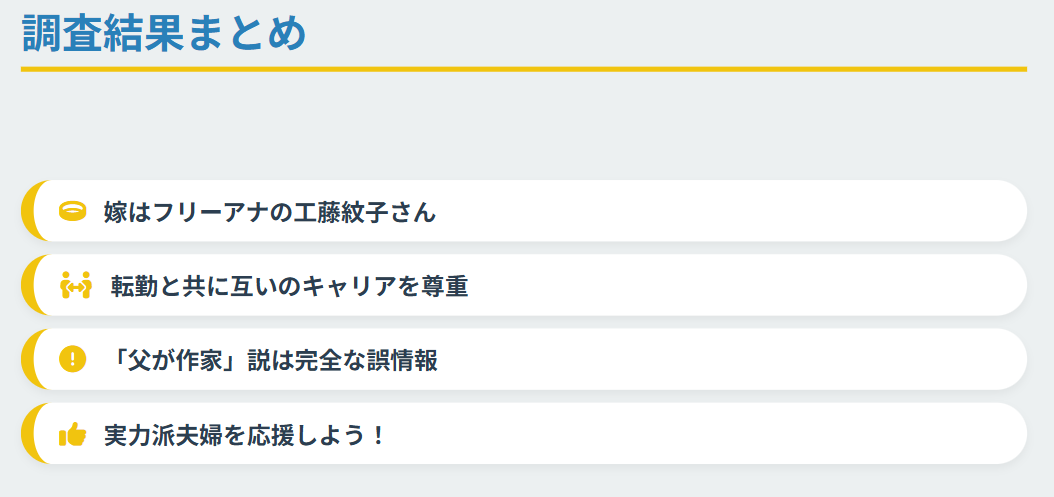Click the yellow left edge of 工藤紋子さん card
Screen dimensions: 1054x497
pyautogui.click(x=27, y=212)
